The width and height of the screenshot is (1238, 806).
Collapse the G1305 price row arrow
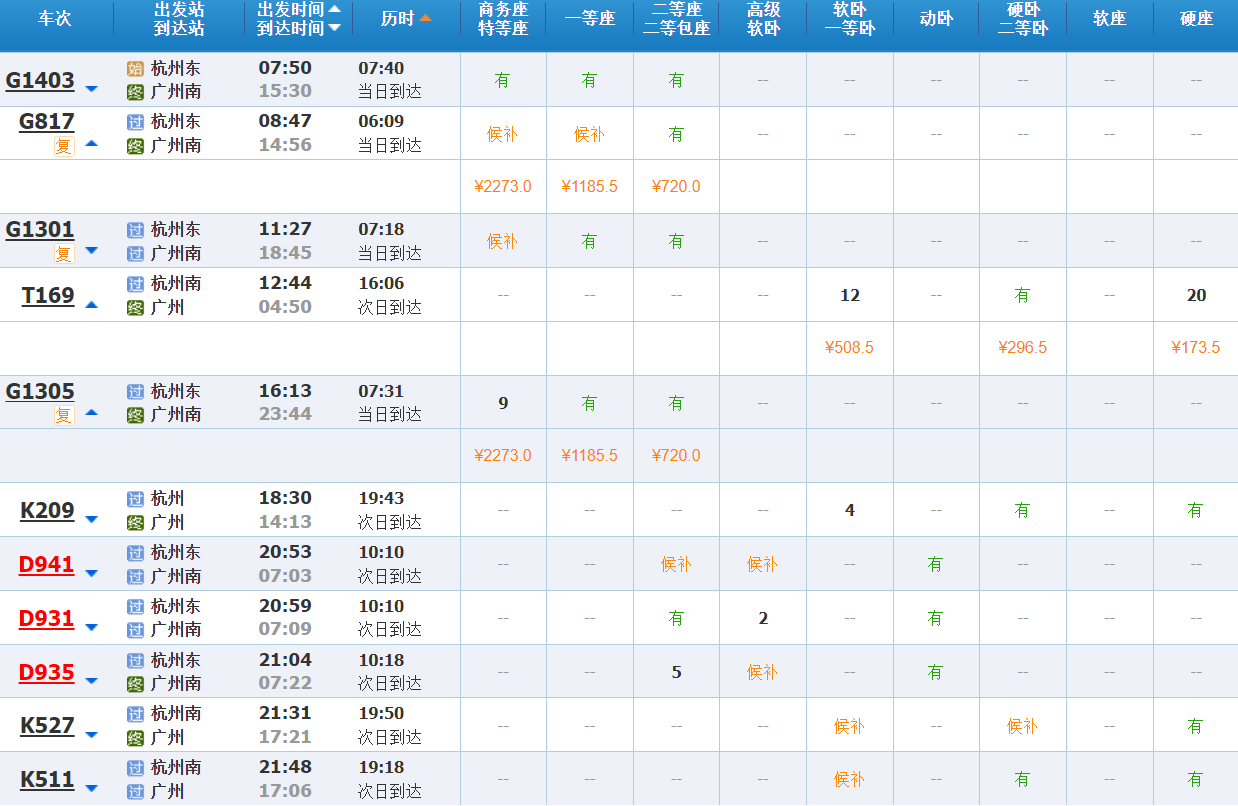point(92,411)
